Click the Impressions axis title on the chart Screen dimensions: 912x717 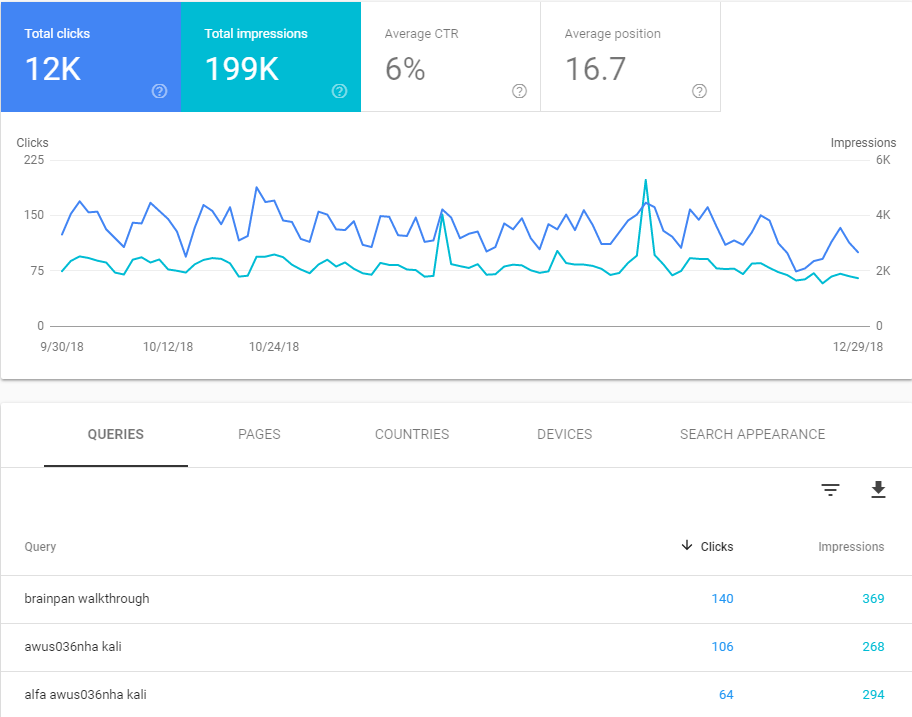(863, 143)
